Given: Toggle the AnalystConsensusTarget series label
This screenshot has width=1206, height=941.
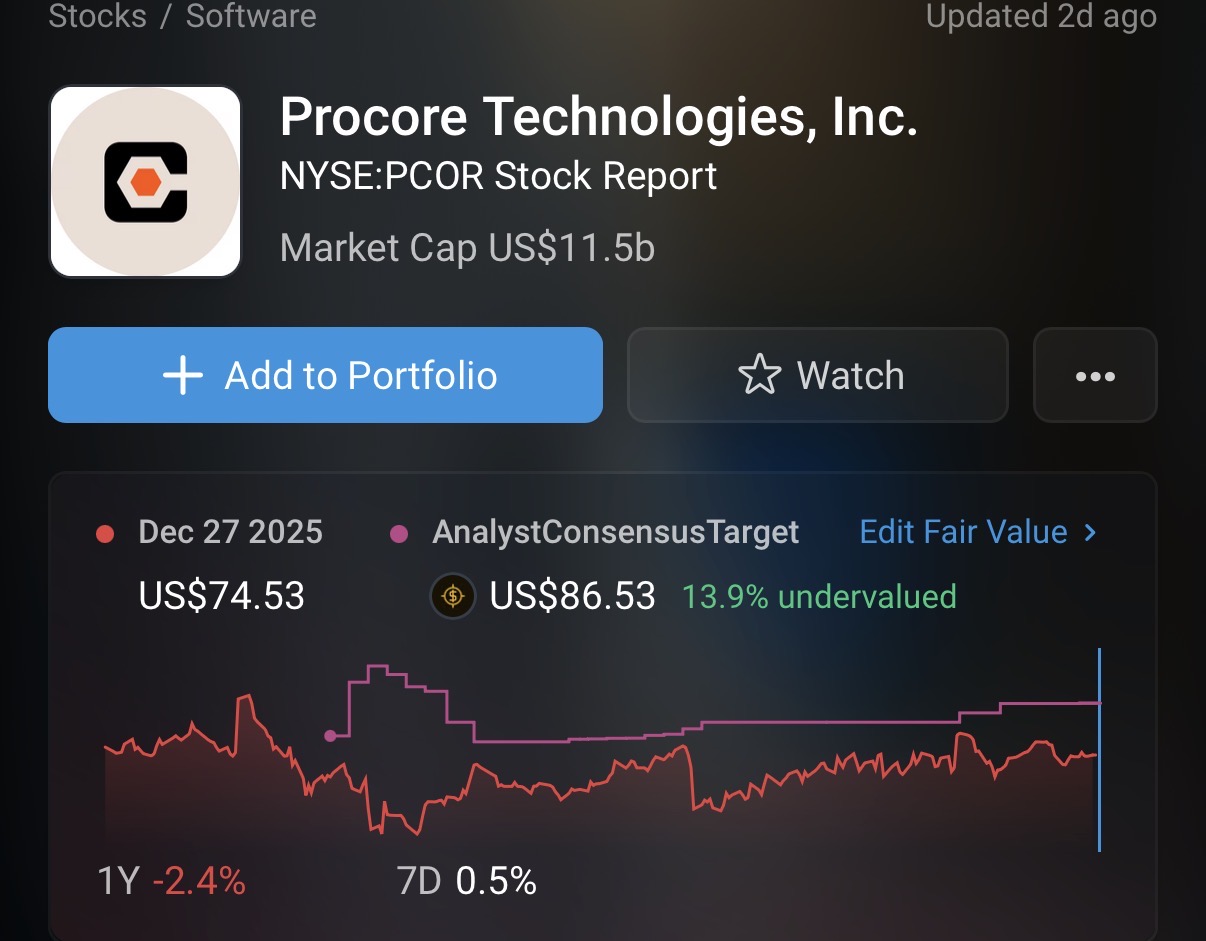Looking at the screenshot, I should (615, 532).
